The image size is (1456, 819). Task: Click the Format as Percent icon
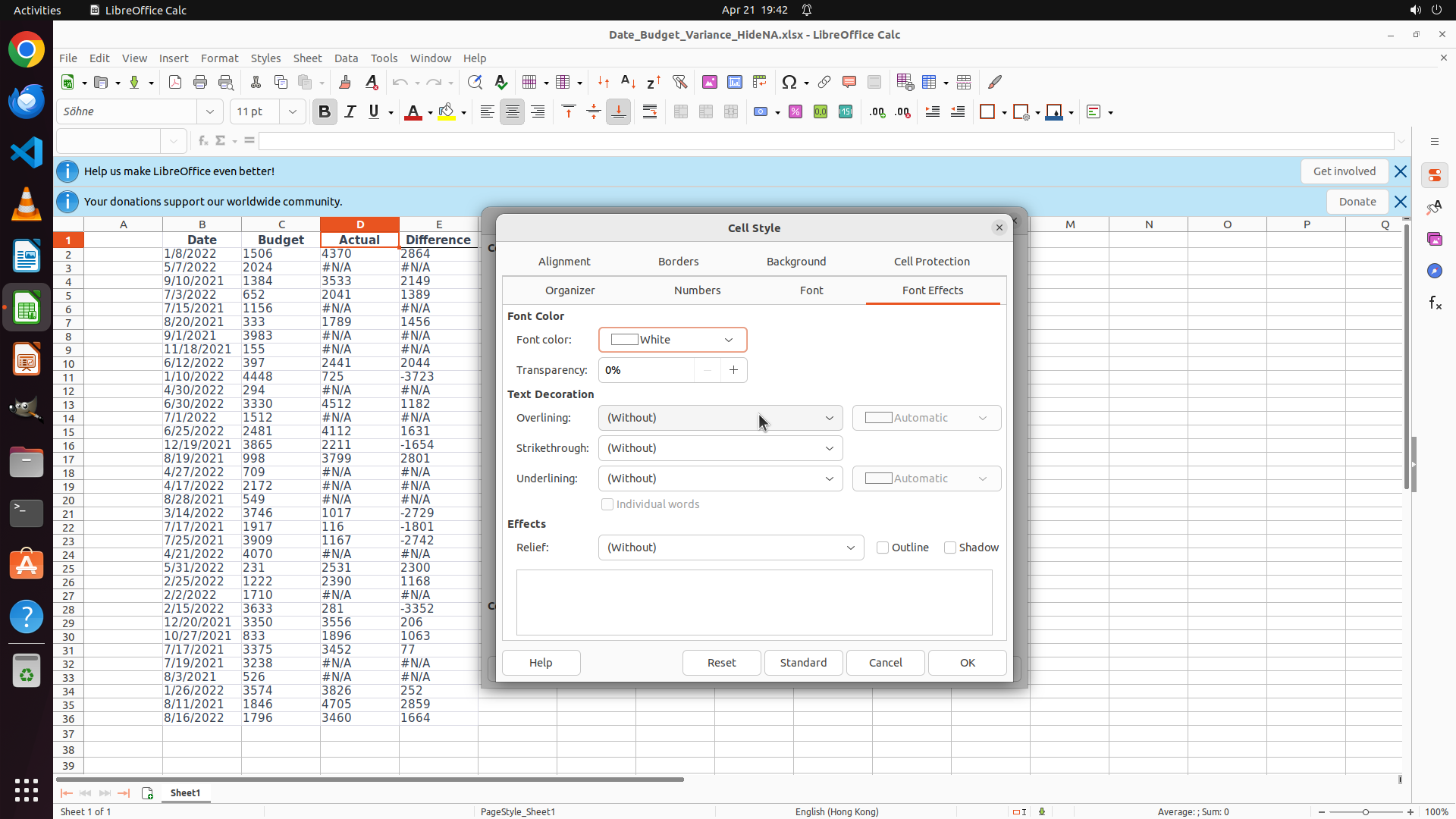(795, 111)
